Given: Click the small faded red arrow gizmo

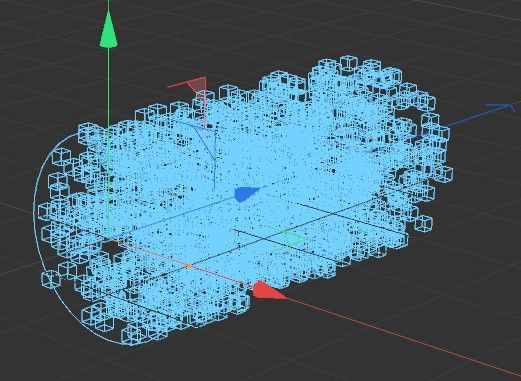Looking at the screenshot, I should (x=197, y=83).
